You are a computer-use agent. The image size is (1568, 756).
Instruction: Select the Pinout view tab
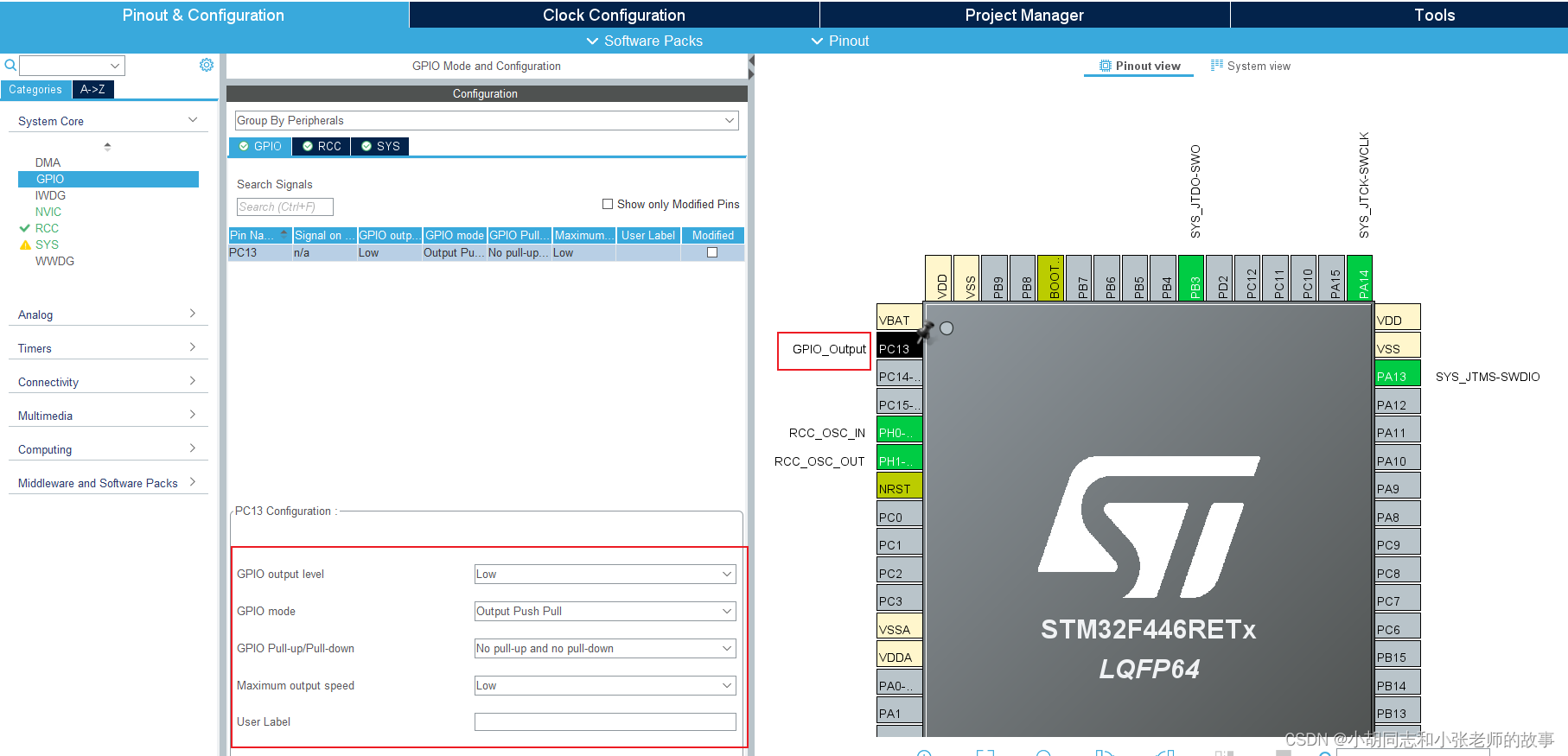[1139, 66]
